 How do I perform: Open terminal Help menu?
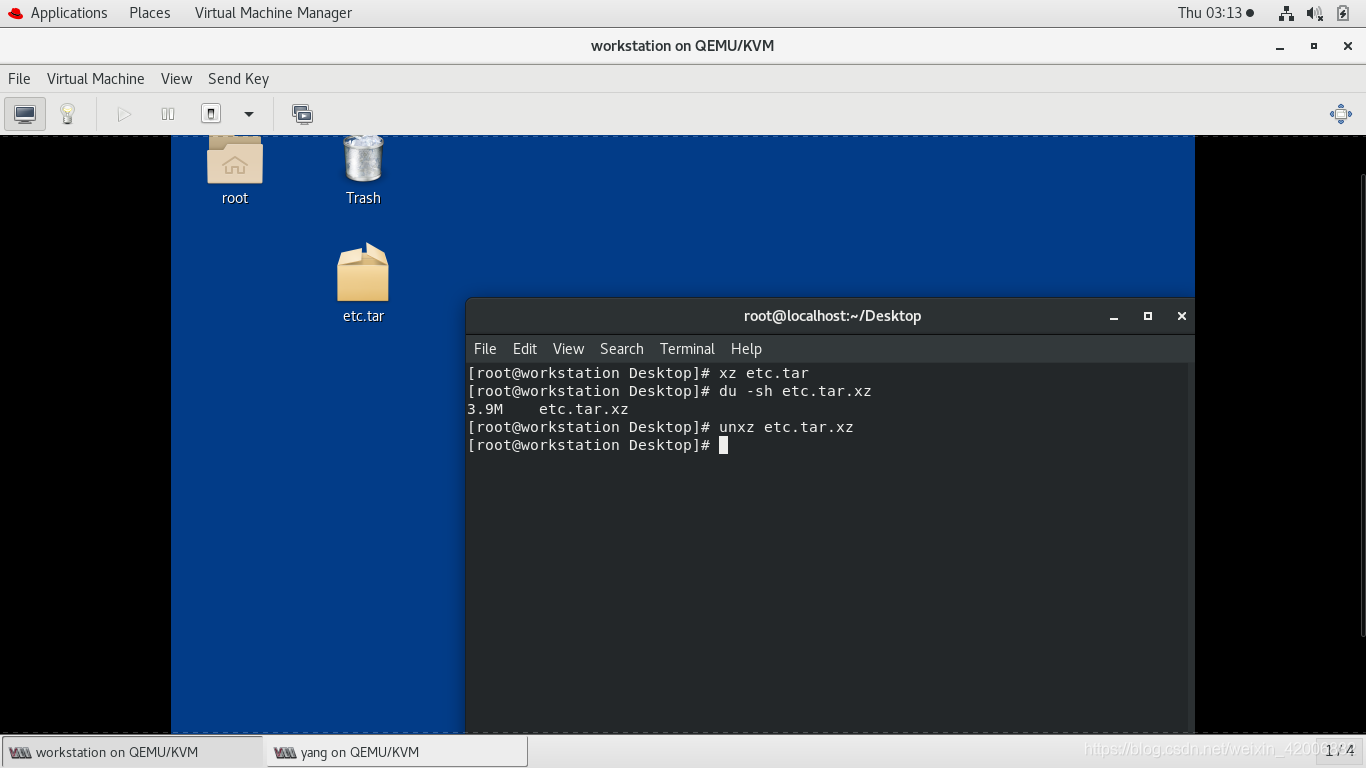pyautogui.click(x=746, y=349)
